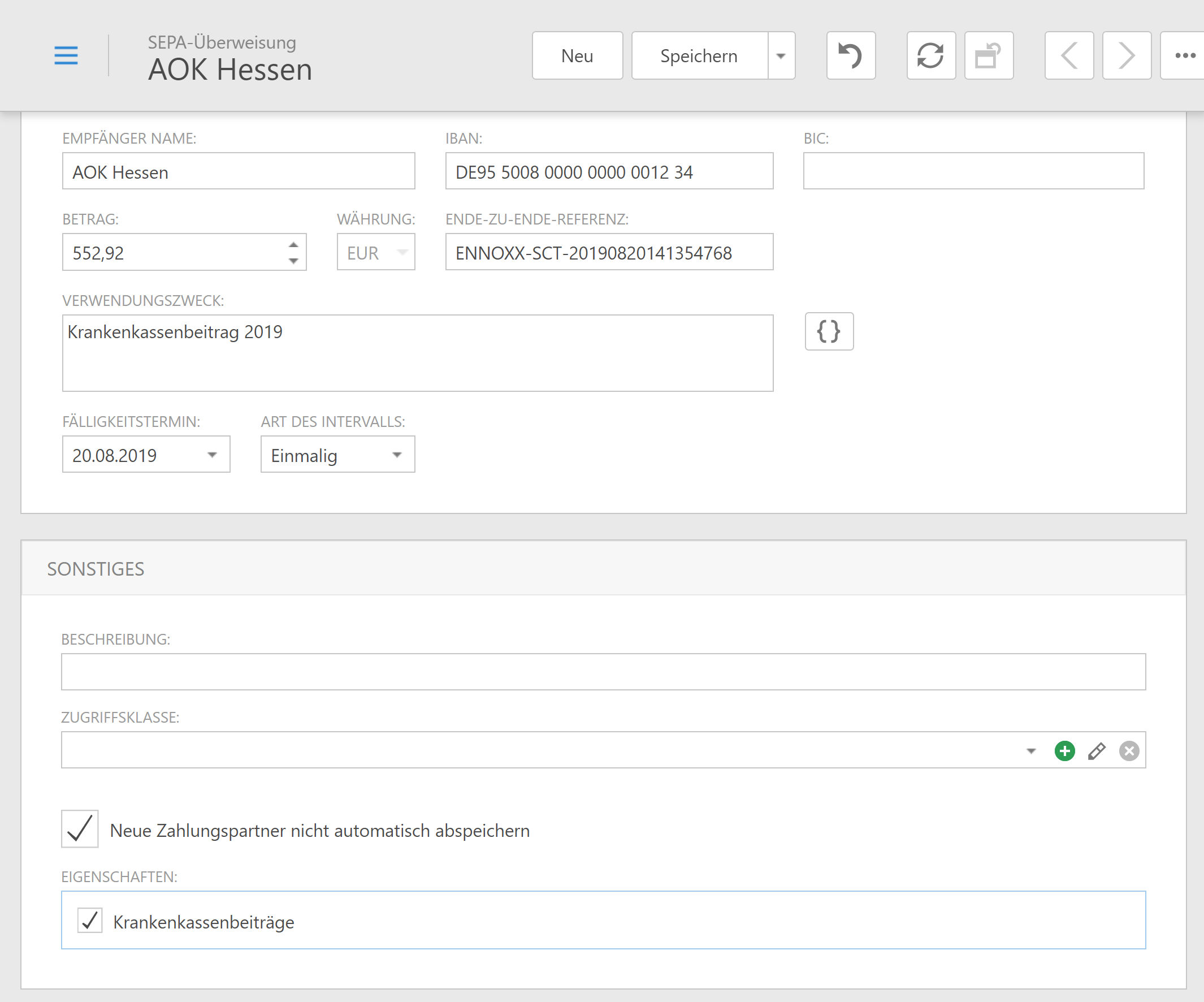Screen dimensions: 1204x1002
Task: Add new Zugriffsklasse with green plus
Action: tap(1064, 751)
